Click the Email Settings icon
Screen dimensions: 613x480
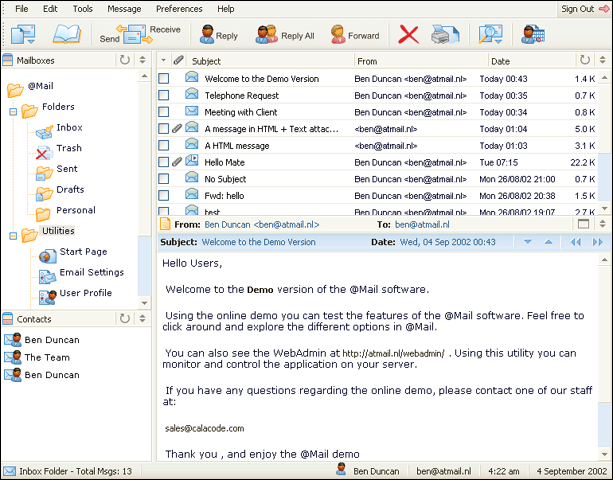click(x=48, y=276)
